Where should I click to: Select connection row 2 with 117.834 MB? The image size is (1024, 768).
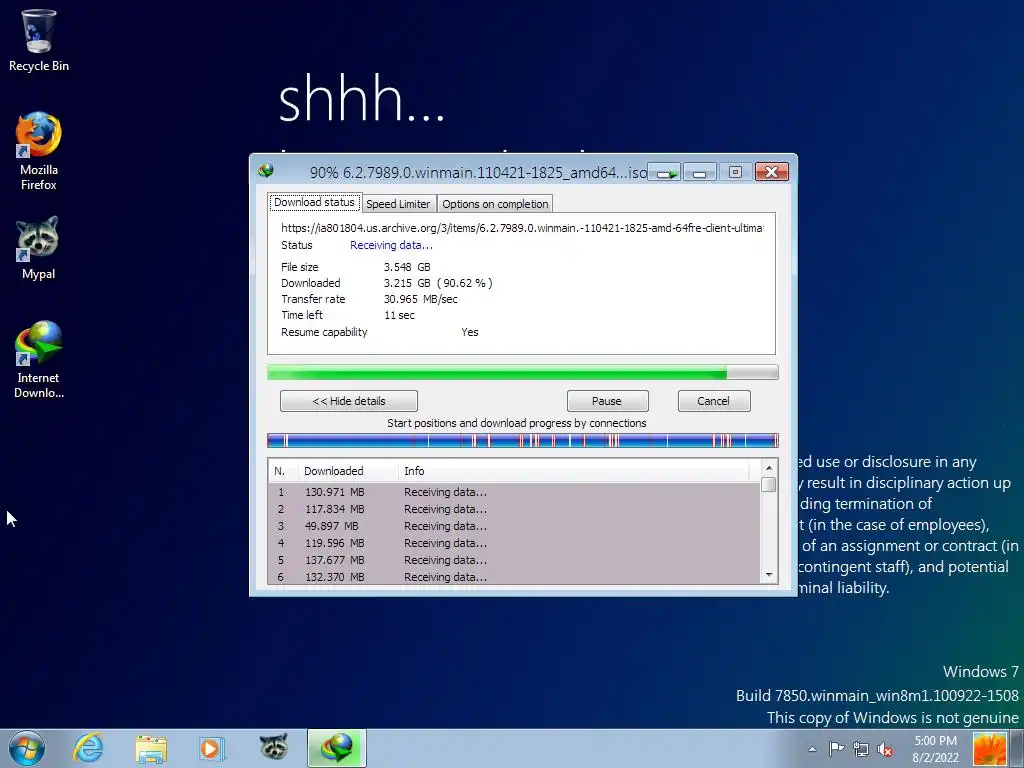[514, 509]
